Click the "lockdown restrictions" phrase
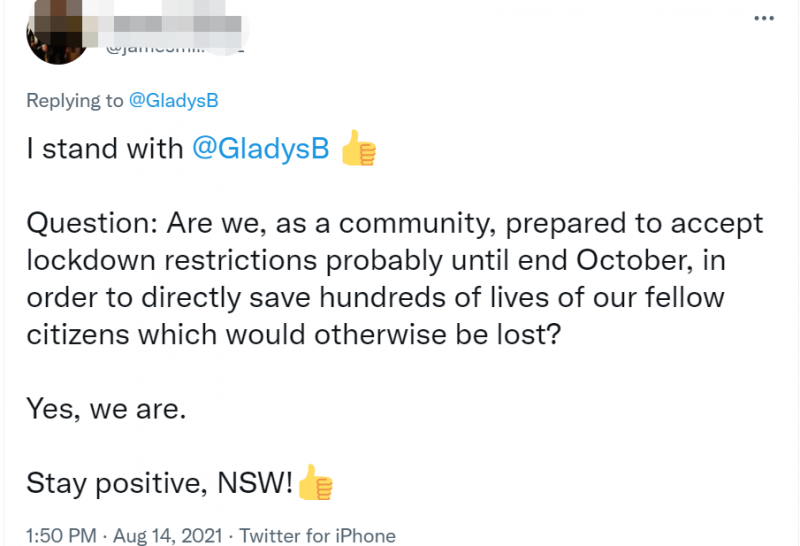The image size is (800, 546). [171, 260]
